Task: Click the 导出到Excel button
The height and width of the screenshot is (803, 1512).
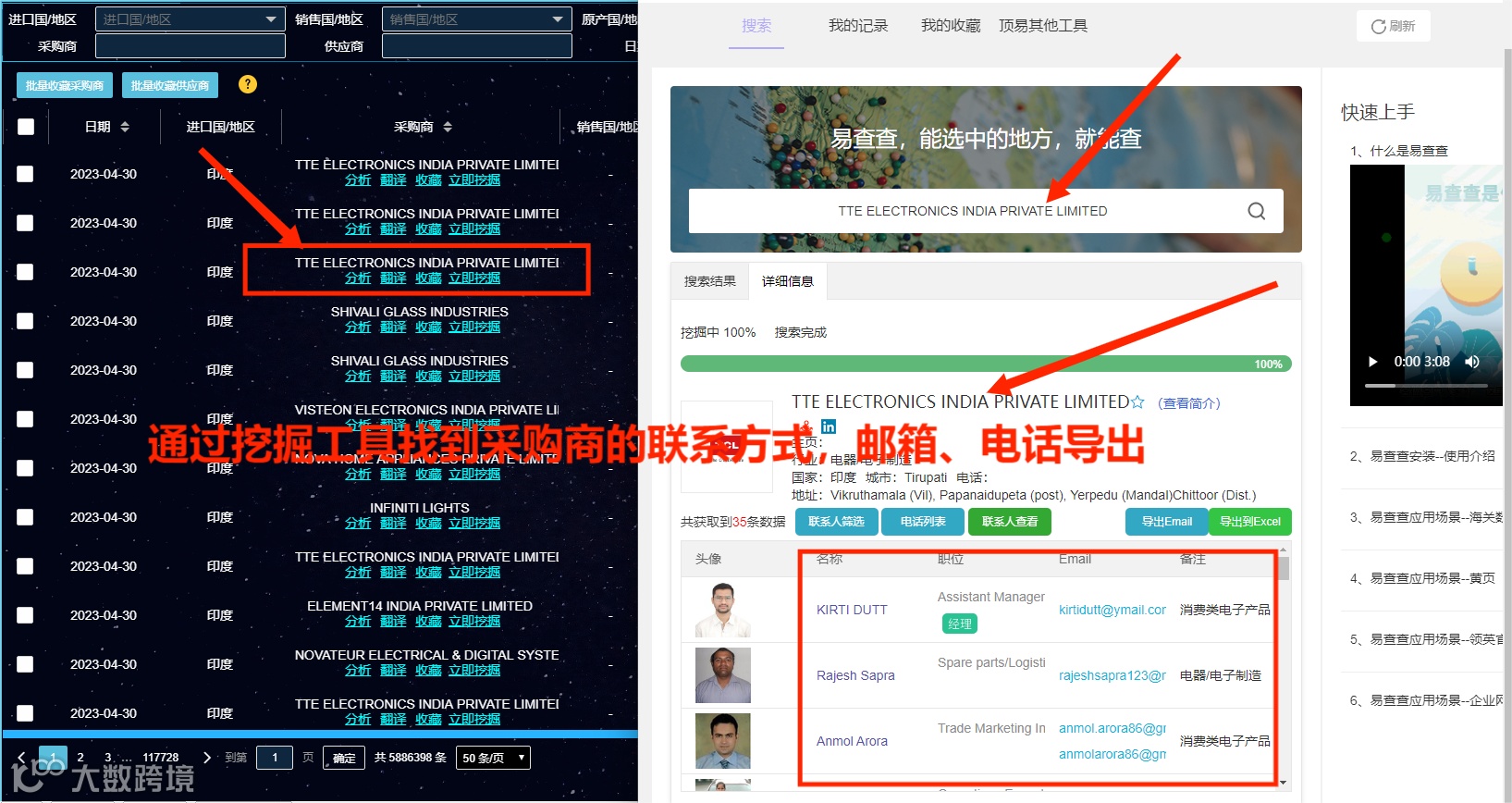Action: 1250,522
